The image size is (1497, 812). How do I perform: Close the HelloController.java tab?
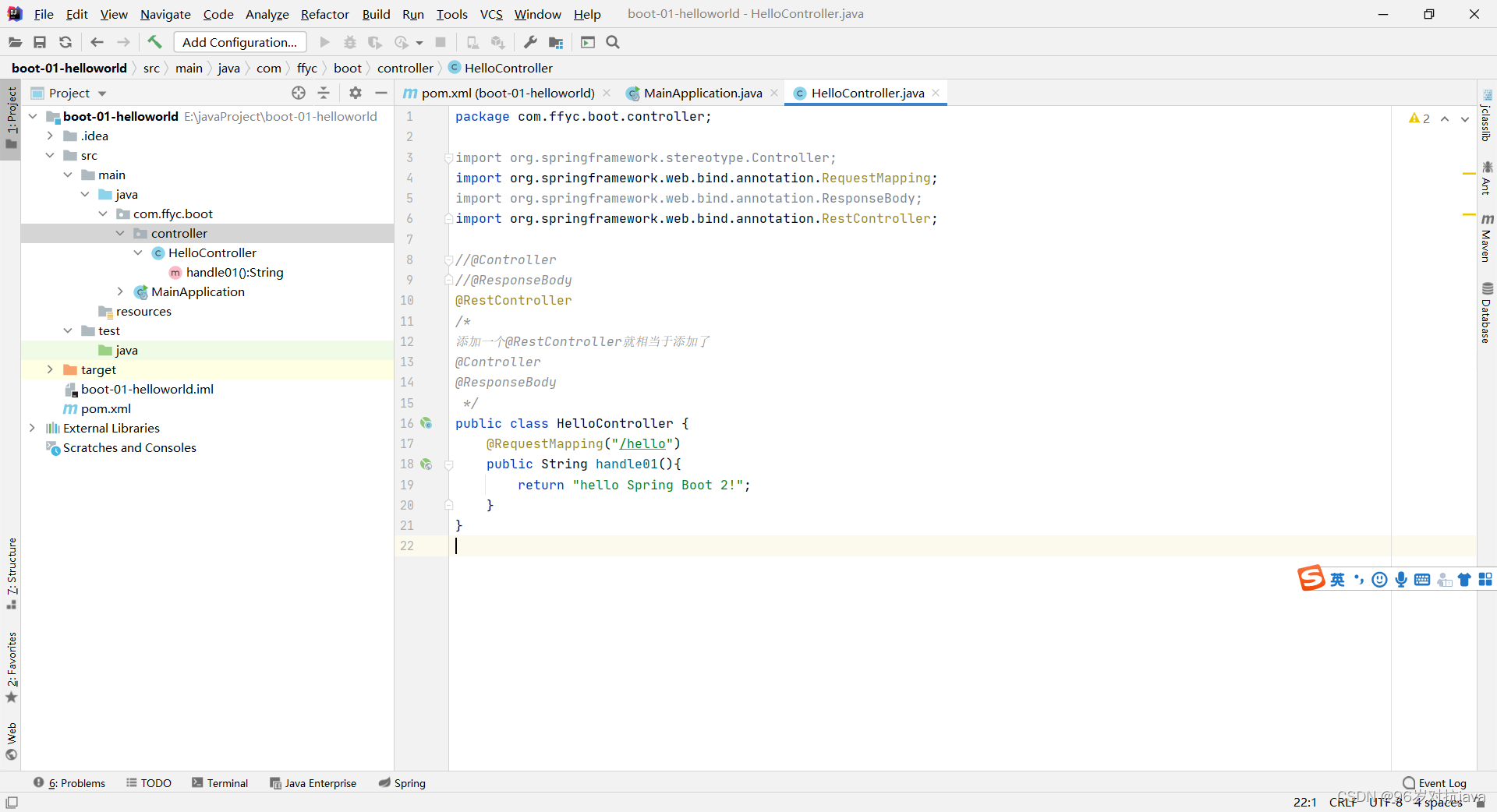[936, 92]
